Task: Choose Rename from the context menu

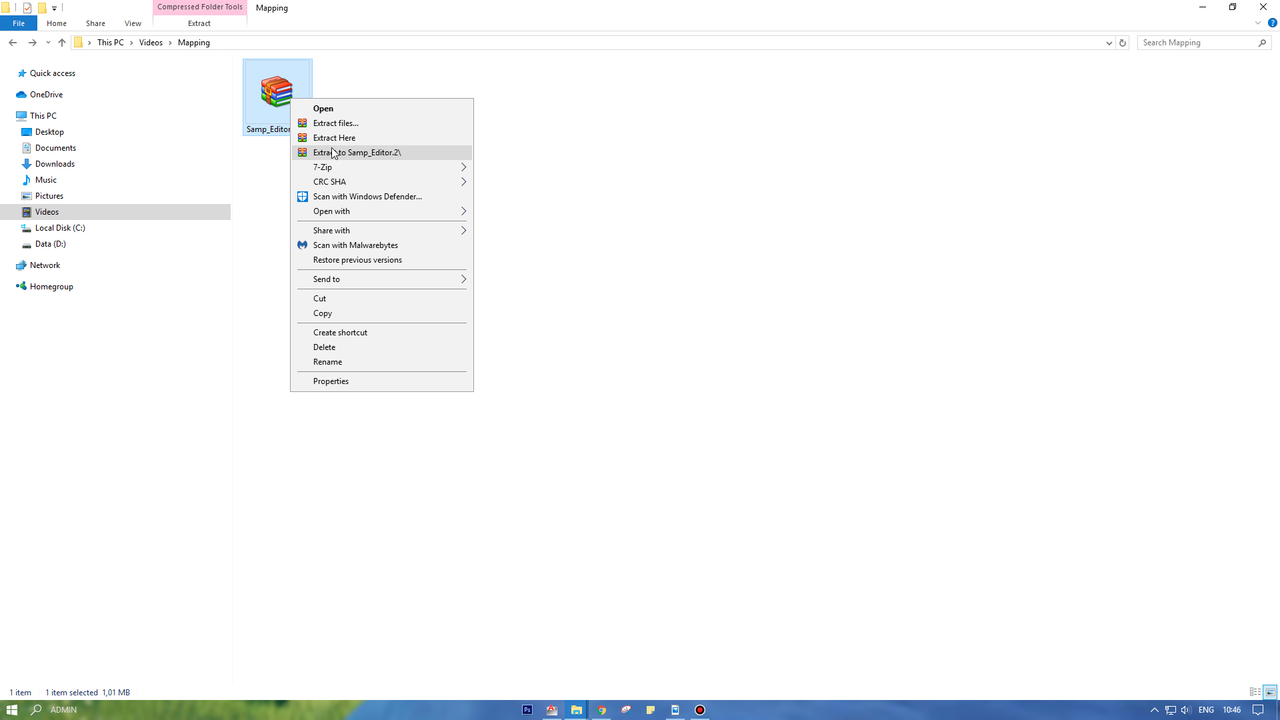Action: point(381,362)
